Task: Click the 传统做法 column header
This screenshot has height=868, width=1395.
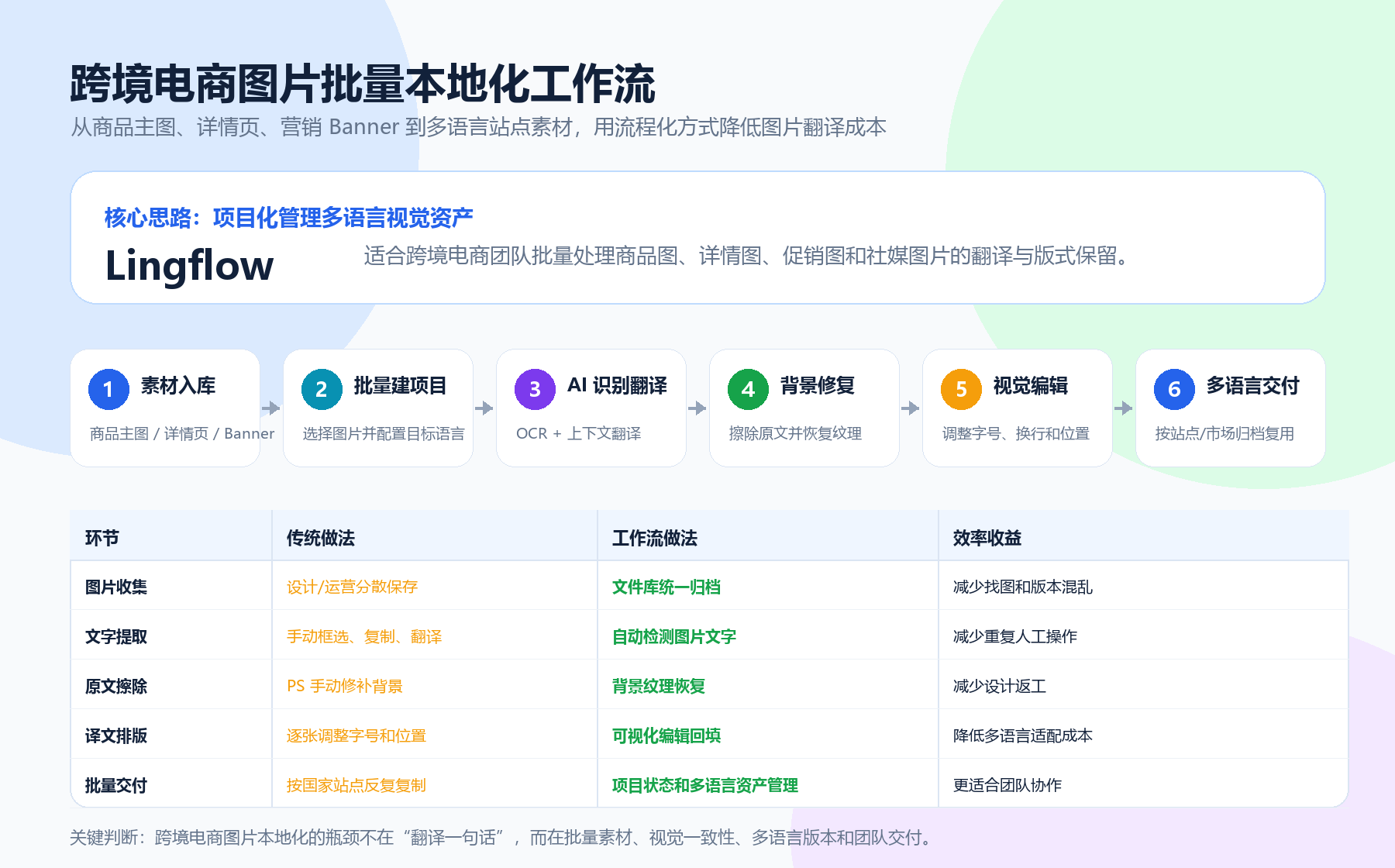Action: [x=320, y=538]
